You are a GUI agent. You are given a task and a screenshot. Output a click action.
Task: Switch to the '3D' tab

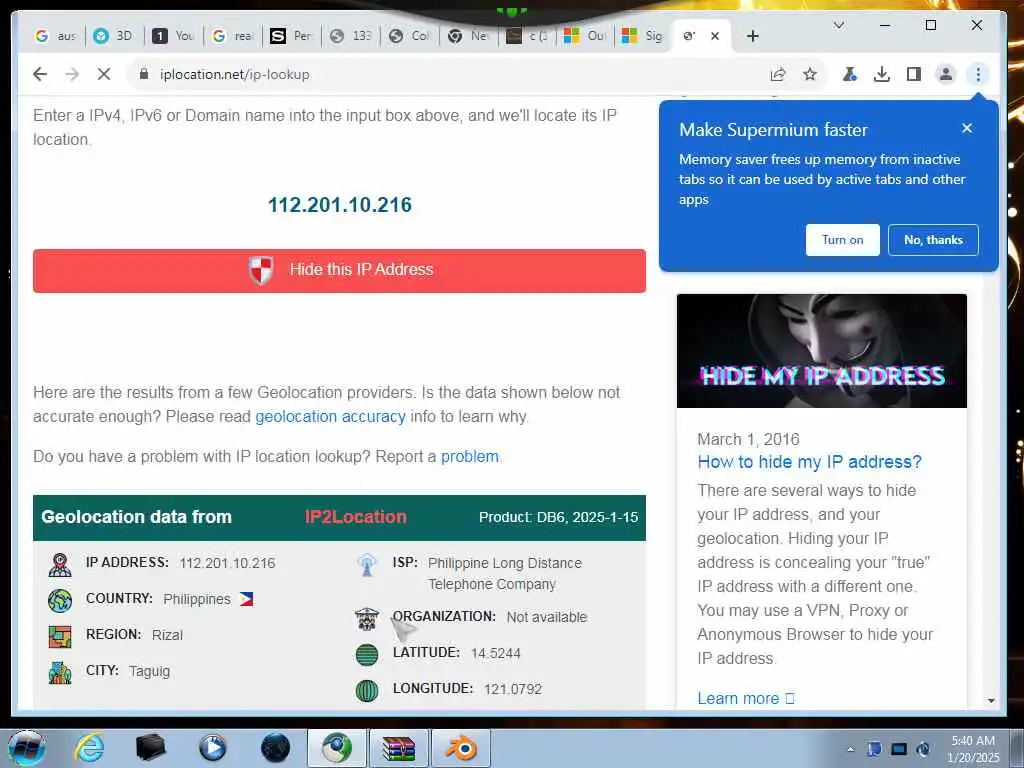pyautogui.click(x=114, y=36)
